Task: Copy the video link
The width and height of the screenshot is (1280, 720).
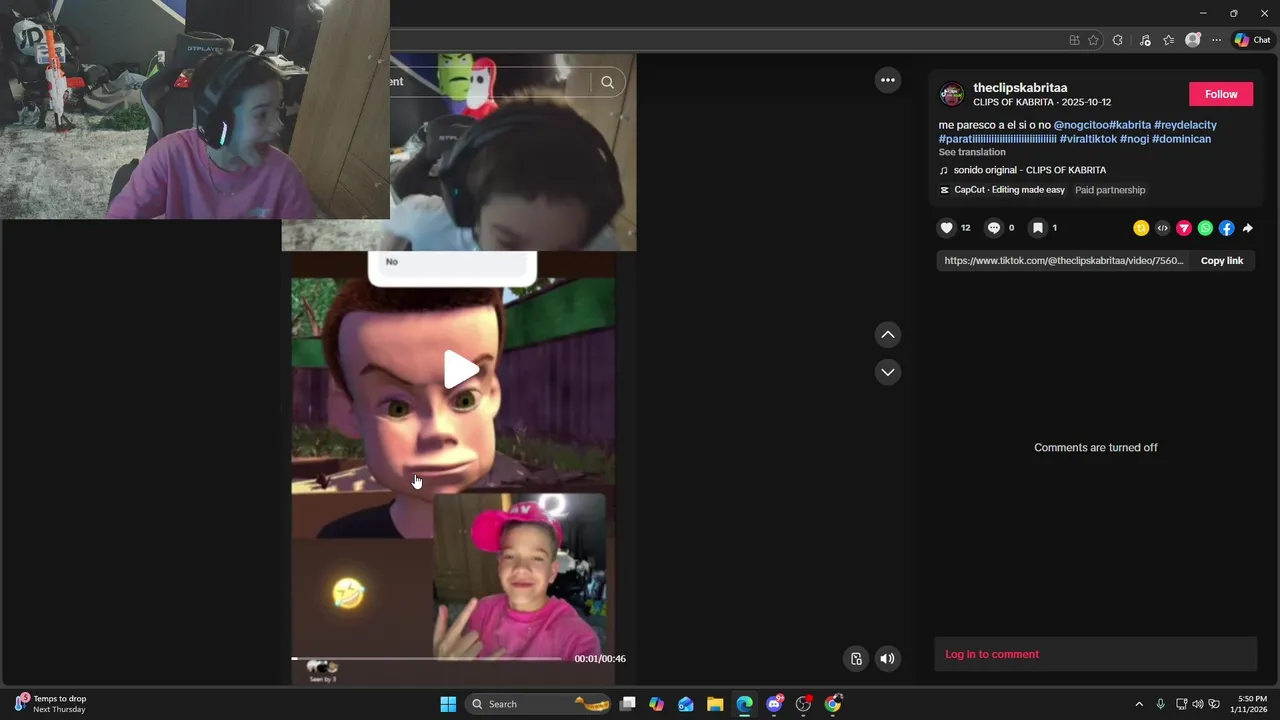Action: click(1222, 261)
